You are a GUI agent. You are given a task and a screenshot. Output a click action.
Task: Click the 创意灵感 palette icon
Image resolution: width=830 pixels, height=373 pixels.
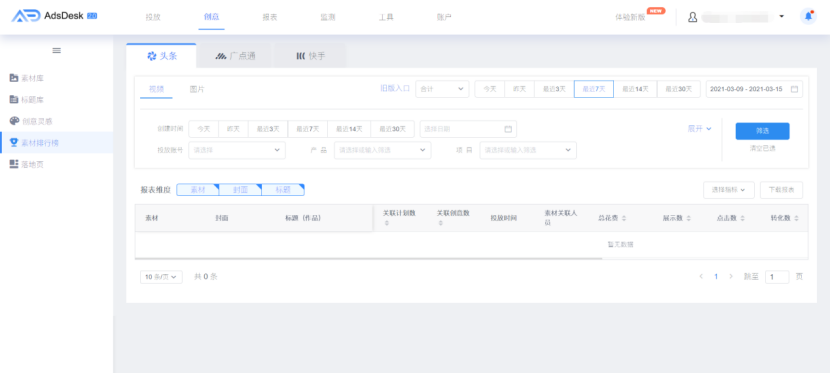(14, 121)
